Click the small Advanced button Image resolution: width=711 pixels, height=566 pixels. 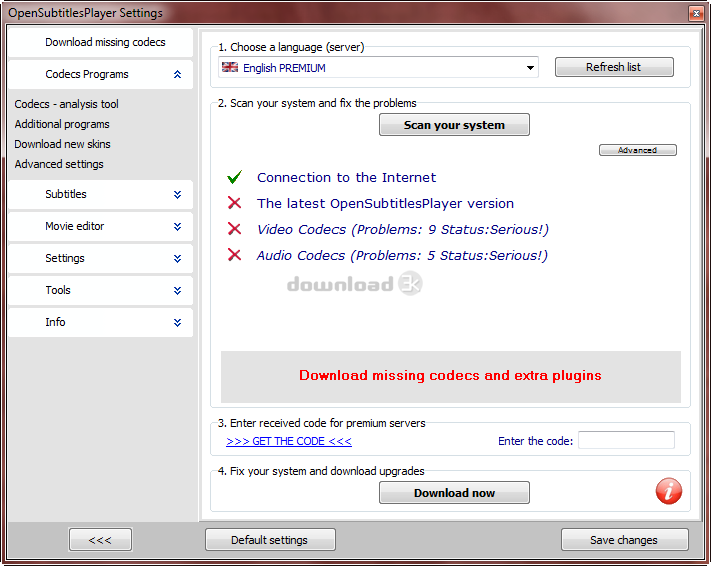(x=638, y=150)
